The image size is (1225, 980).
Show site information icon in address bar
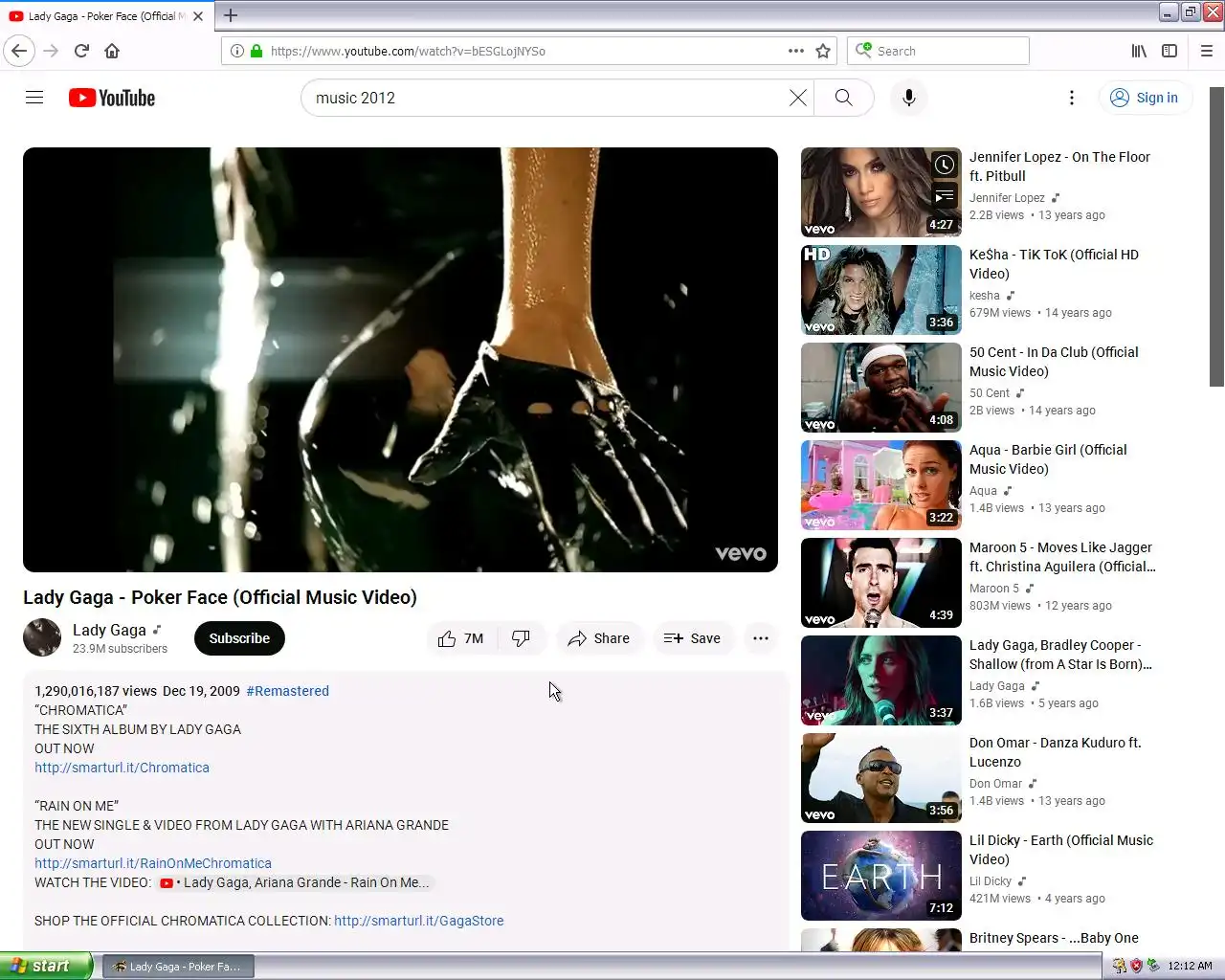tap(236, 51)
